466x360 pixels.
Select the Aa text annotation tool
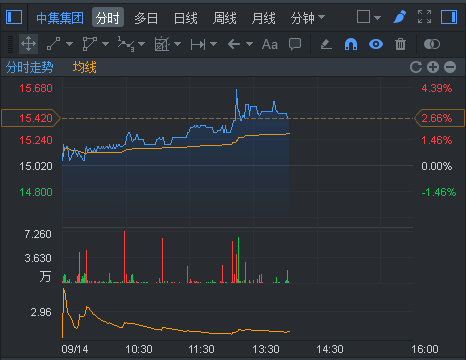270,44
